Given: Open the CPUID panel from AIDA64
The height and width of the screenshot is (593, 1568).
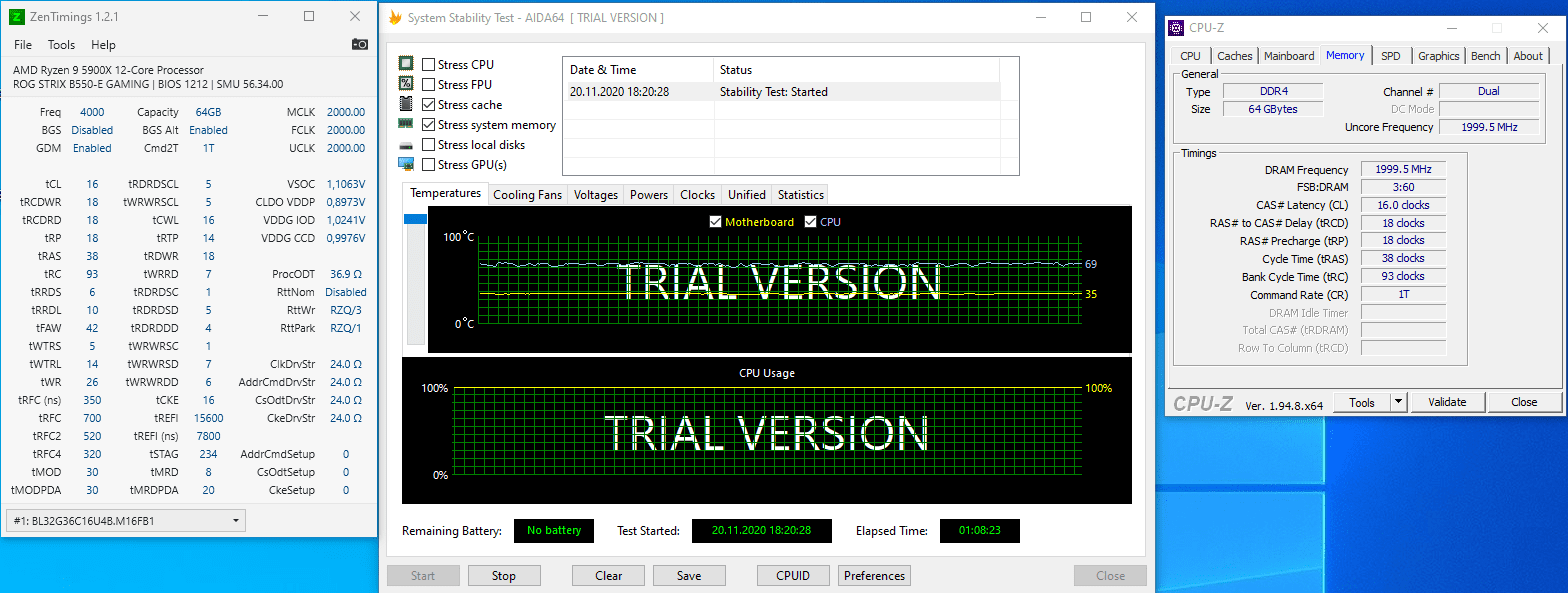Looking at the screenshot, I should click(x=793, y=575).
